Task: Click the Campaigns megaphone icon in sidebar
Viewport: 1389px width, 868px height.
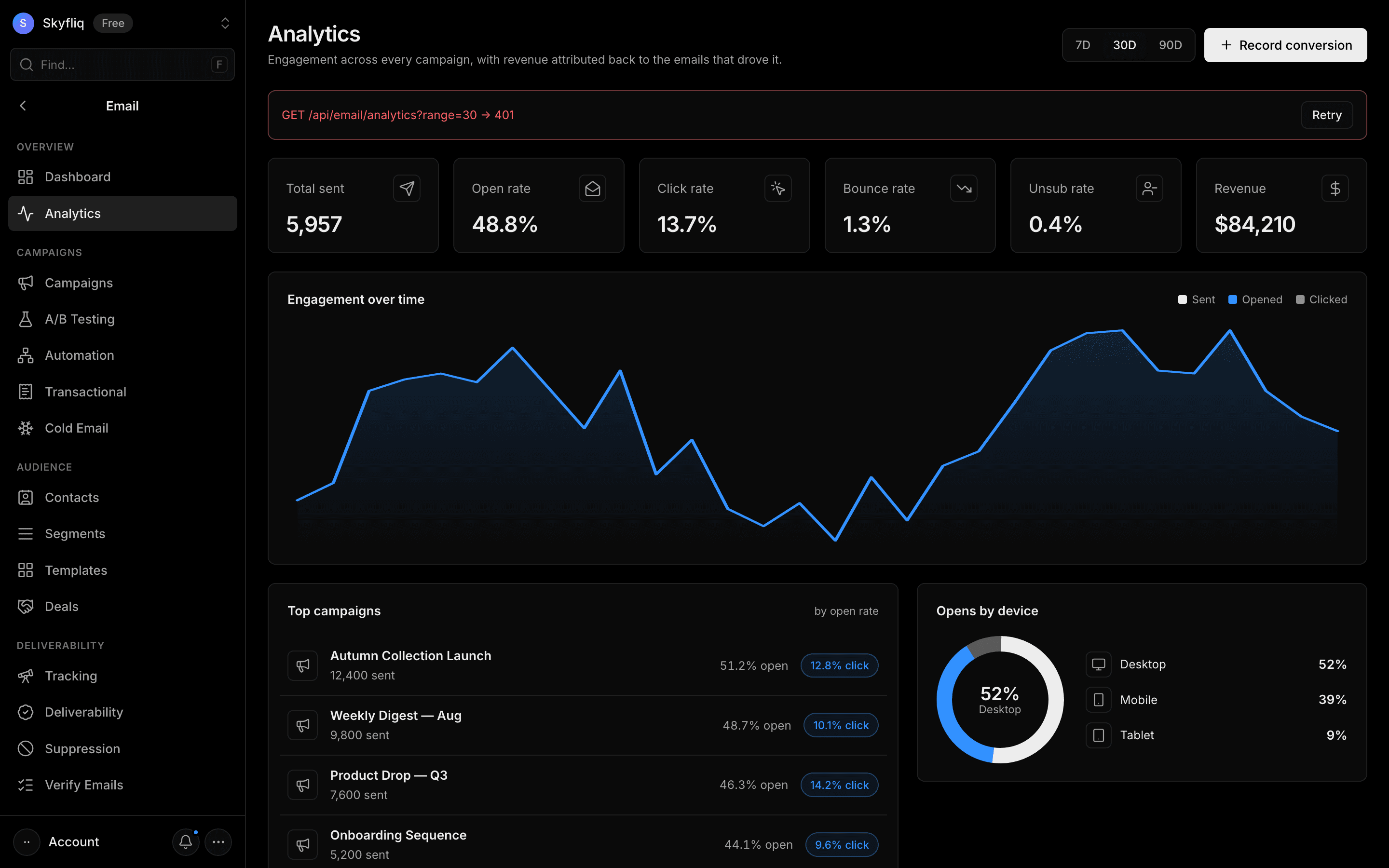Action: tap(25, 283)
